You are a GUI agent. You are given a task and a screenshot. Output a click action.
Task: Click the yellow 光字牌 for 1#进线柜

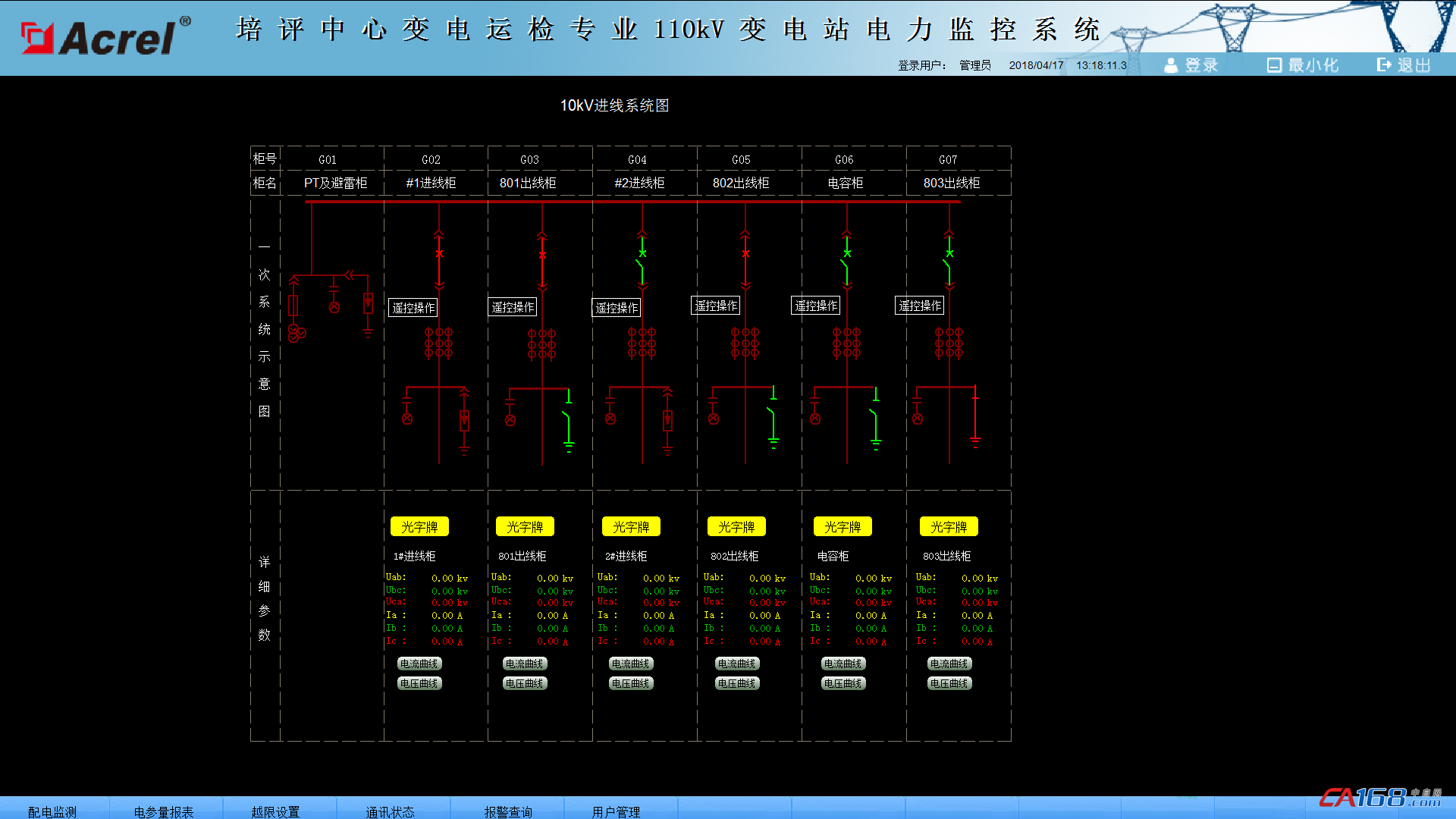click(x=419, y=527)
